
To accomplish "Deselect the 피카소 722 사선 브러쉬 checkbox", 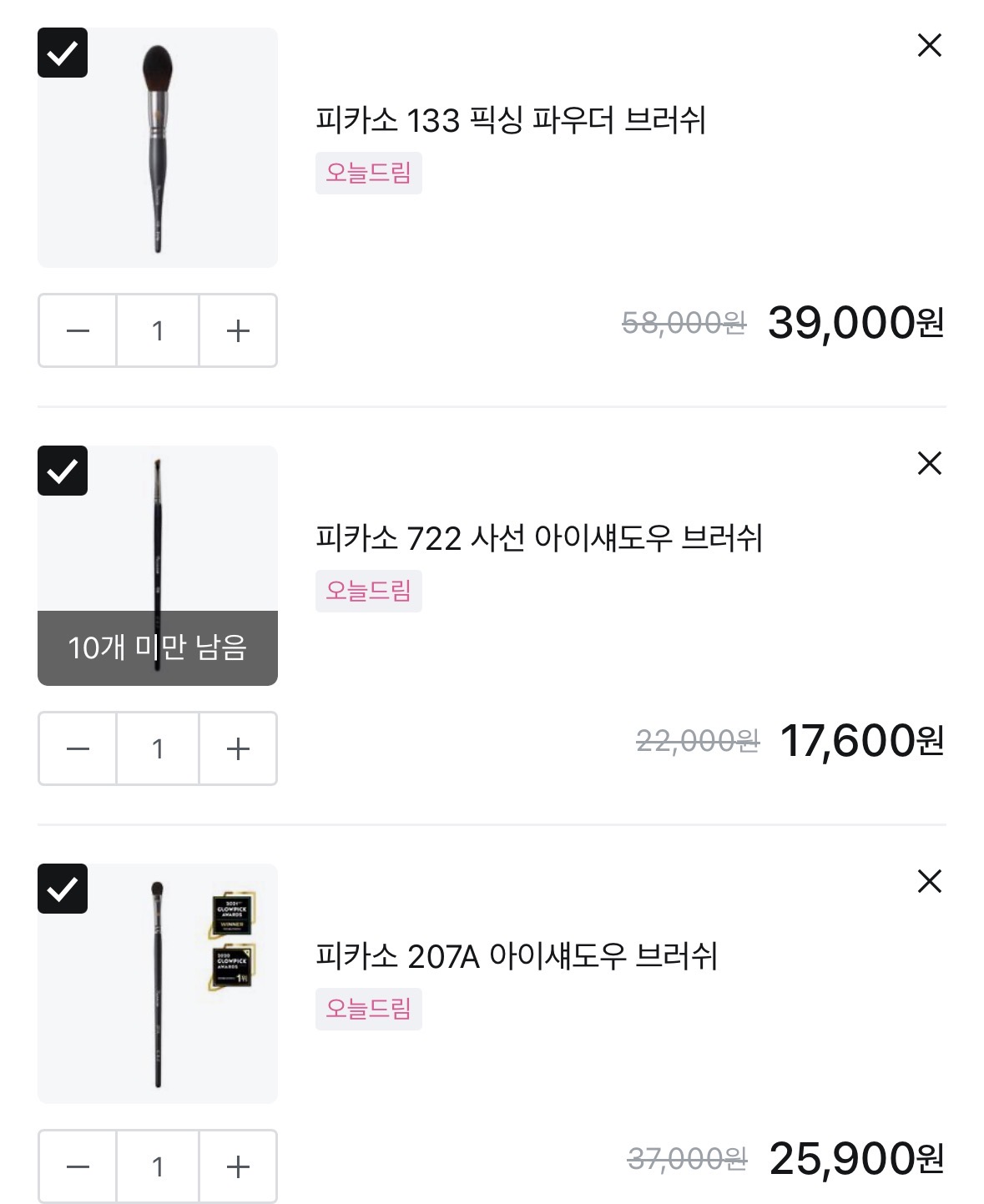I will tap(63, 471).
